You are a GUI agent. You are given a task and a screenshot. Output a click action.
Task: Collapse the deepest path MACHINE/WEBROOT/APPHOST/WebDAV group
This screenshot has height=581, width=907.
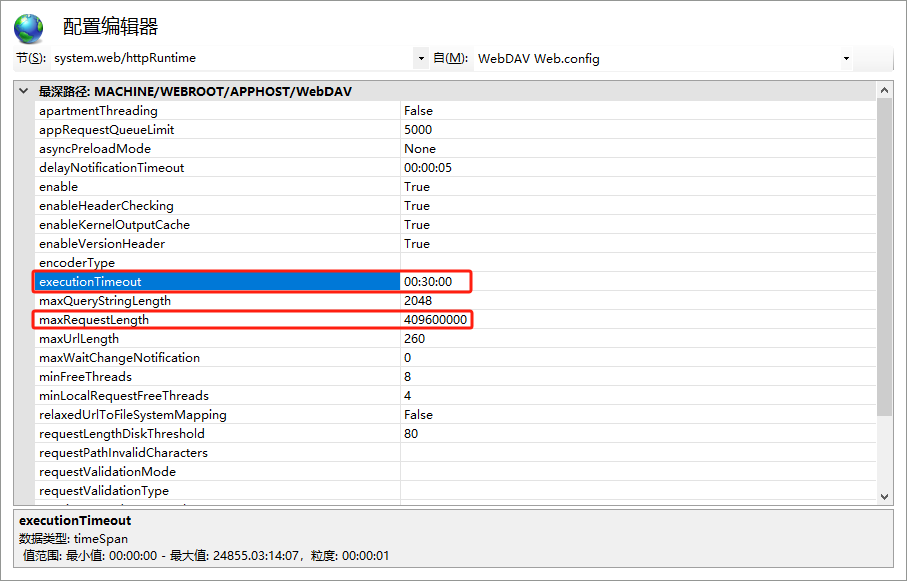tap(24, 92)
